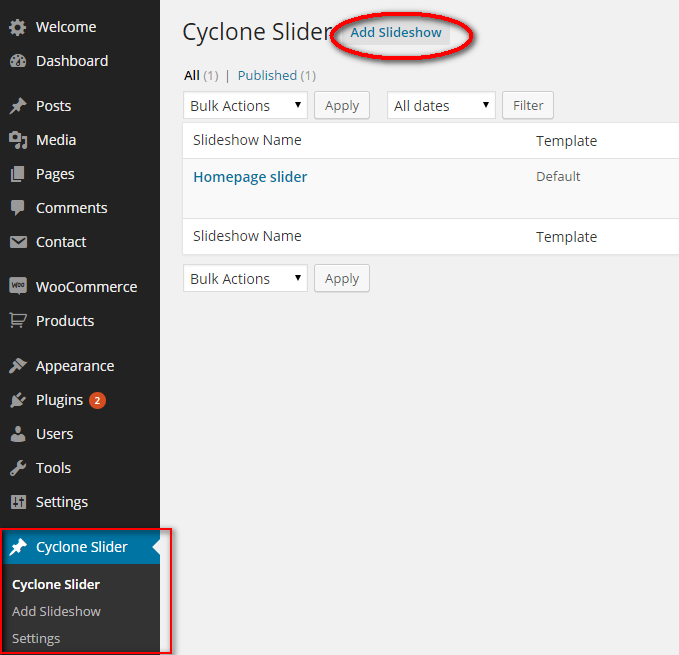Click the Plugins update count badge
679x655 pixels.
point(97,400)
